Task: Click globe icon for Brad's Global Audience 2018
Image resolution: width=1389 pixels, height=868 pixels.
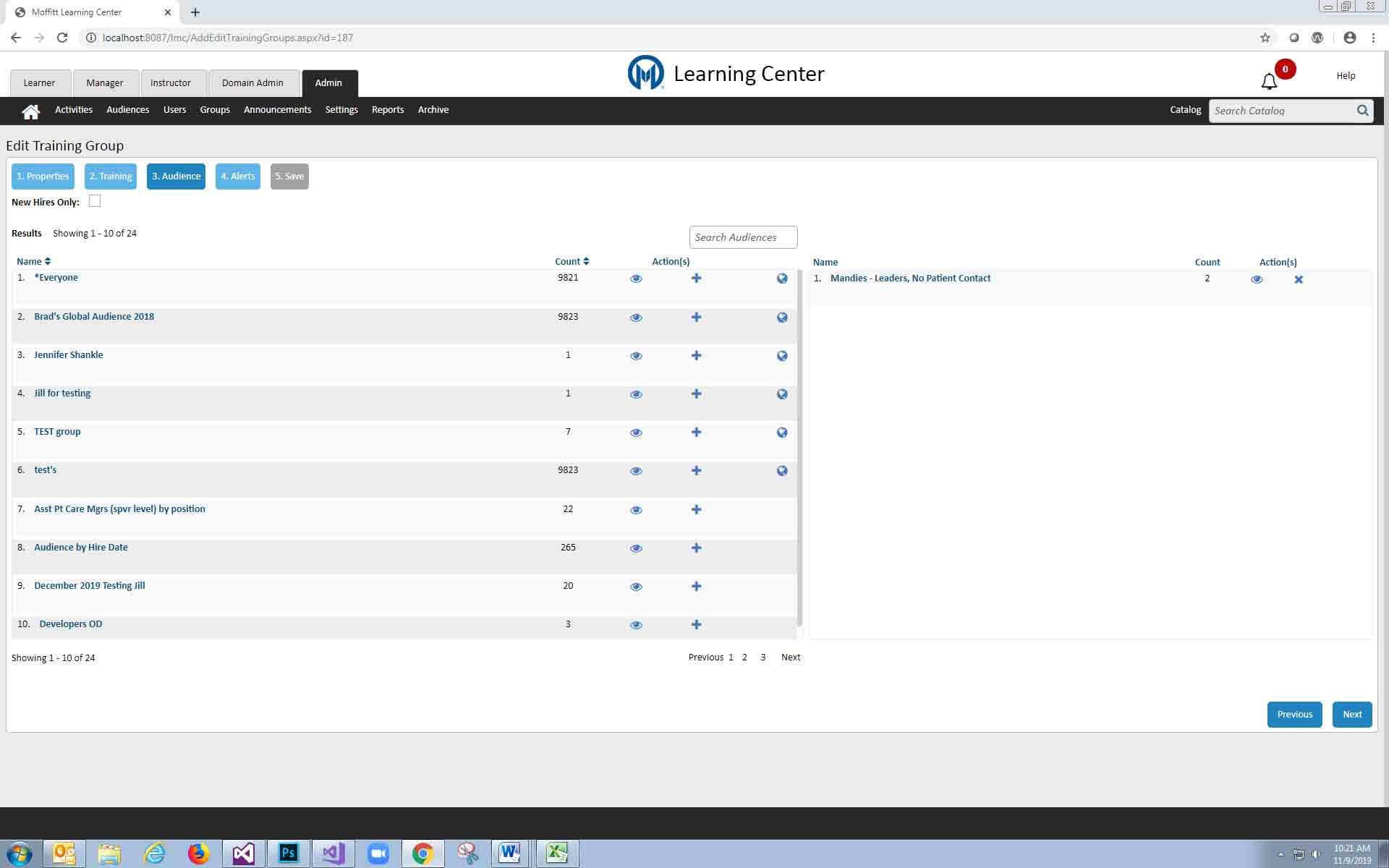Action: [x=782, y=318]
